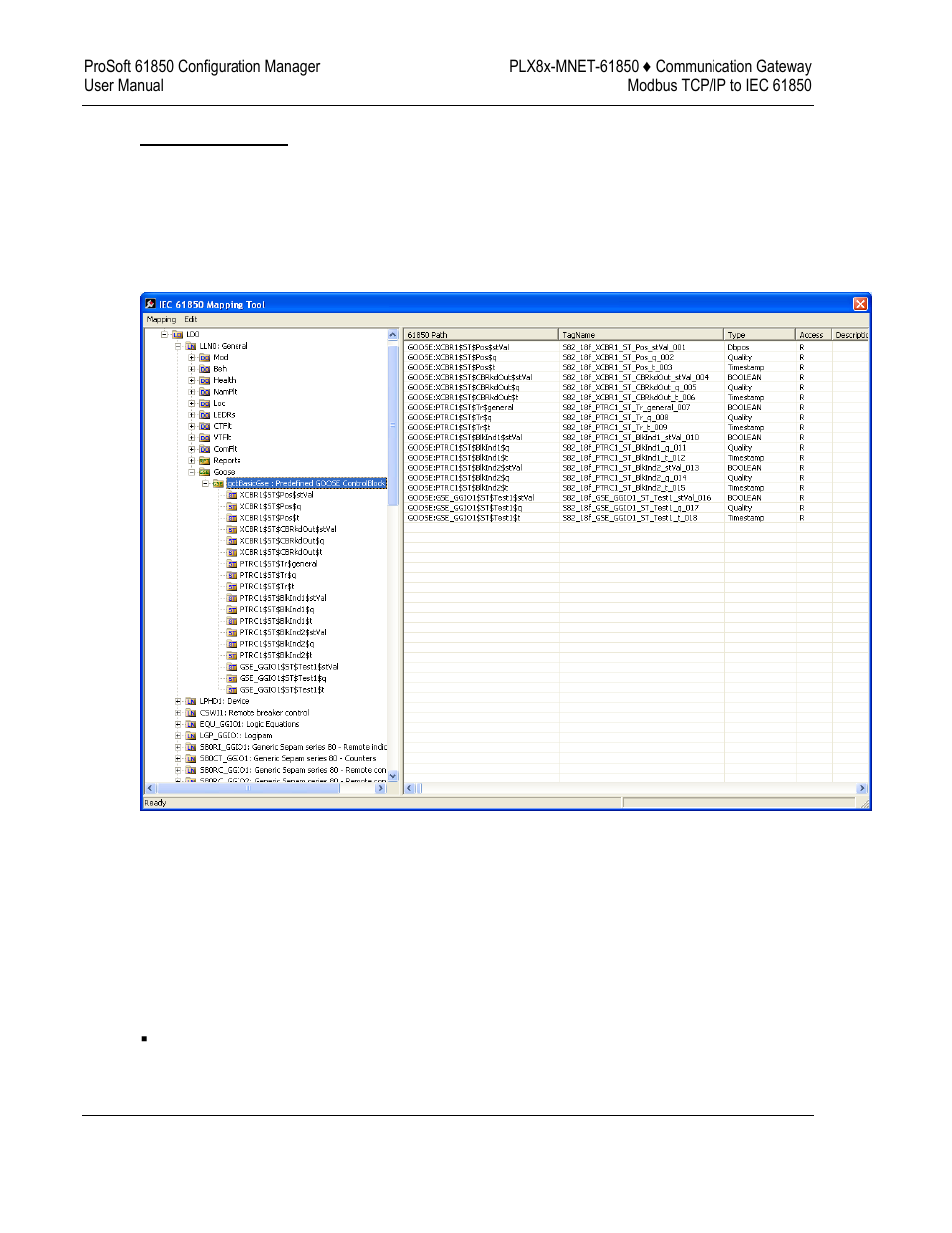Select tag S82_18f_GSE_GGIO1_ST_Test1_t_018
Image resolution: width=952 pixels, height=1233 pixels.
(630, 518)
